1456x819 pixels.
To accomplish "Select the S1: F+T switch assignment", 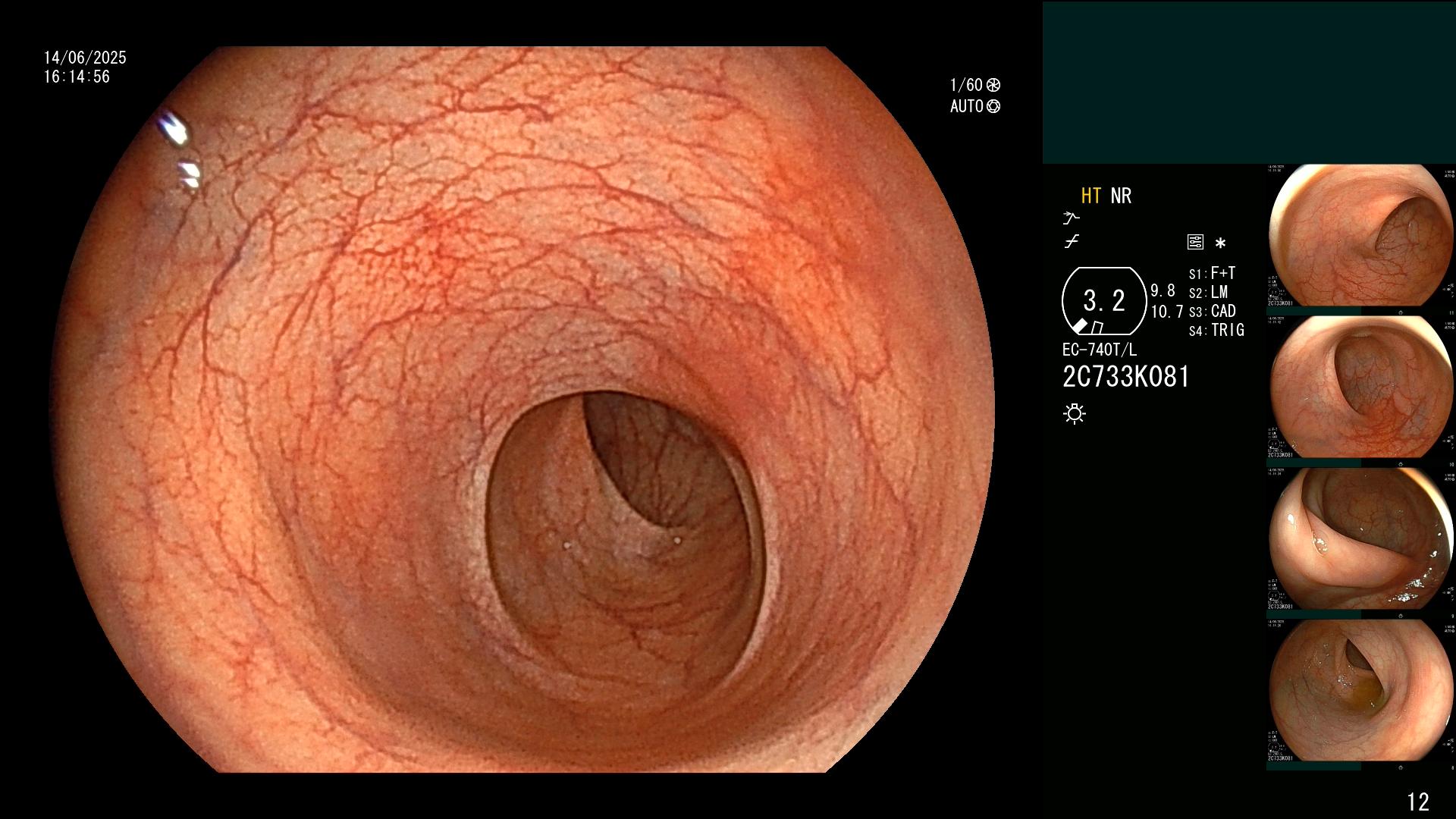I will (1213, 273).
